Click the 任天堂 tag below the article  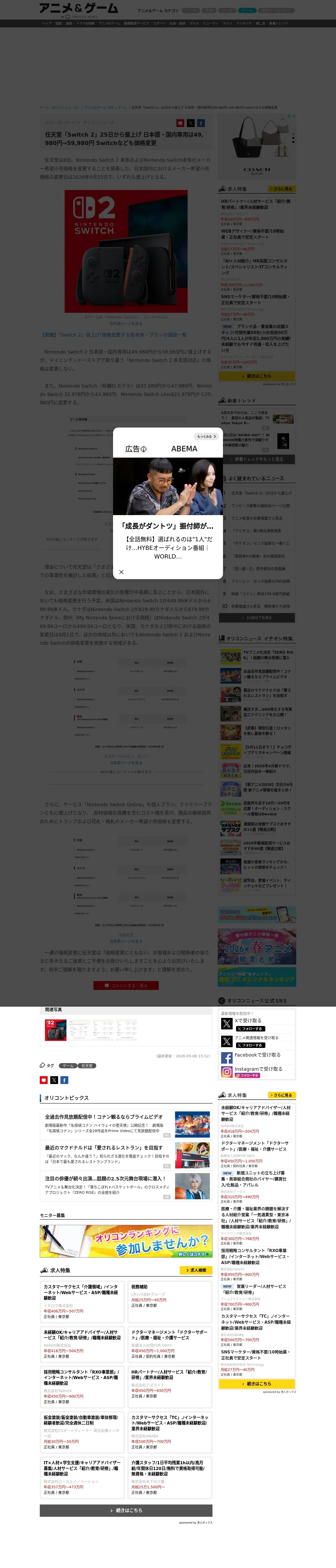(87, 1066)
